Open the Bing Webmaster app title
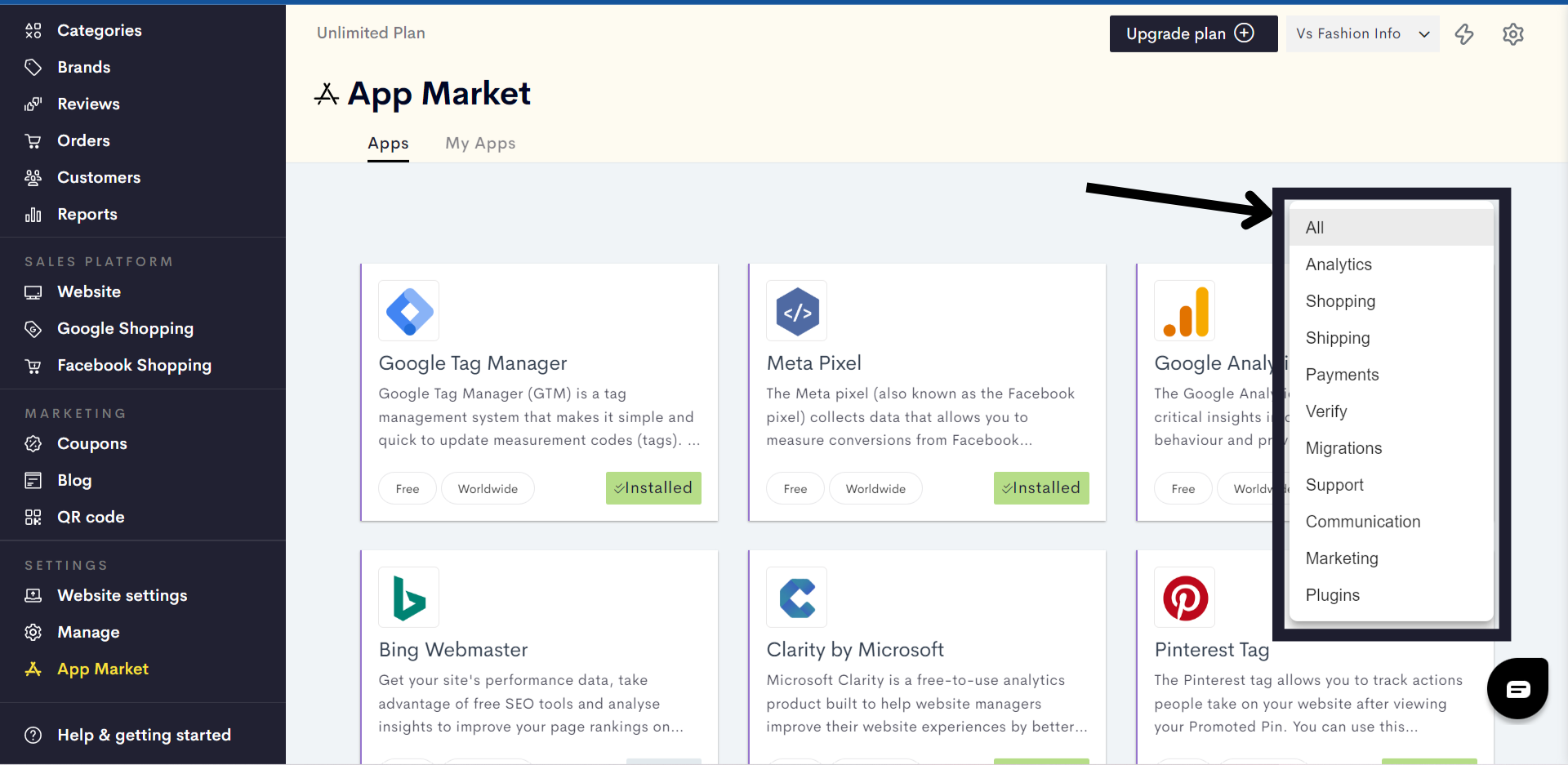The image size is (1568, 765). 453,650
